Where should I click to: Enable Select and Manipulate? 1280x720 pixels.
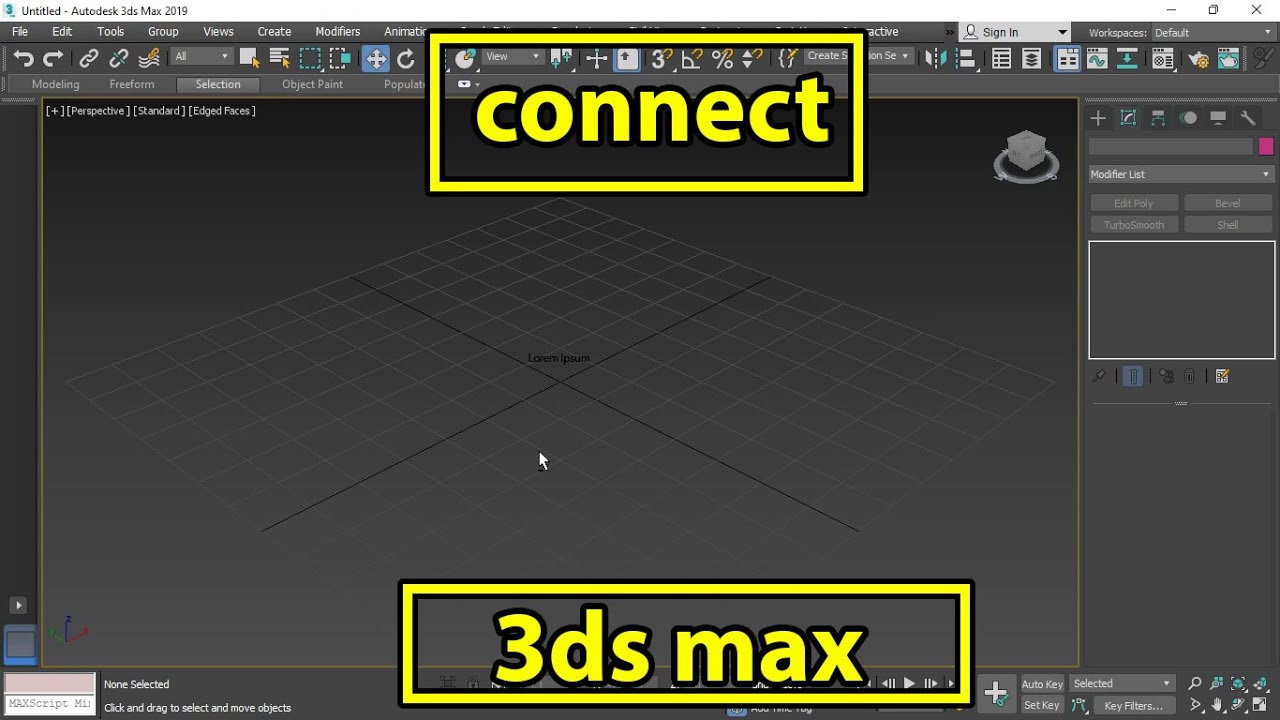pyautogui.click(x=597, y=58)
